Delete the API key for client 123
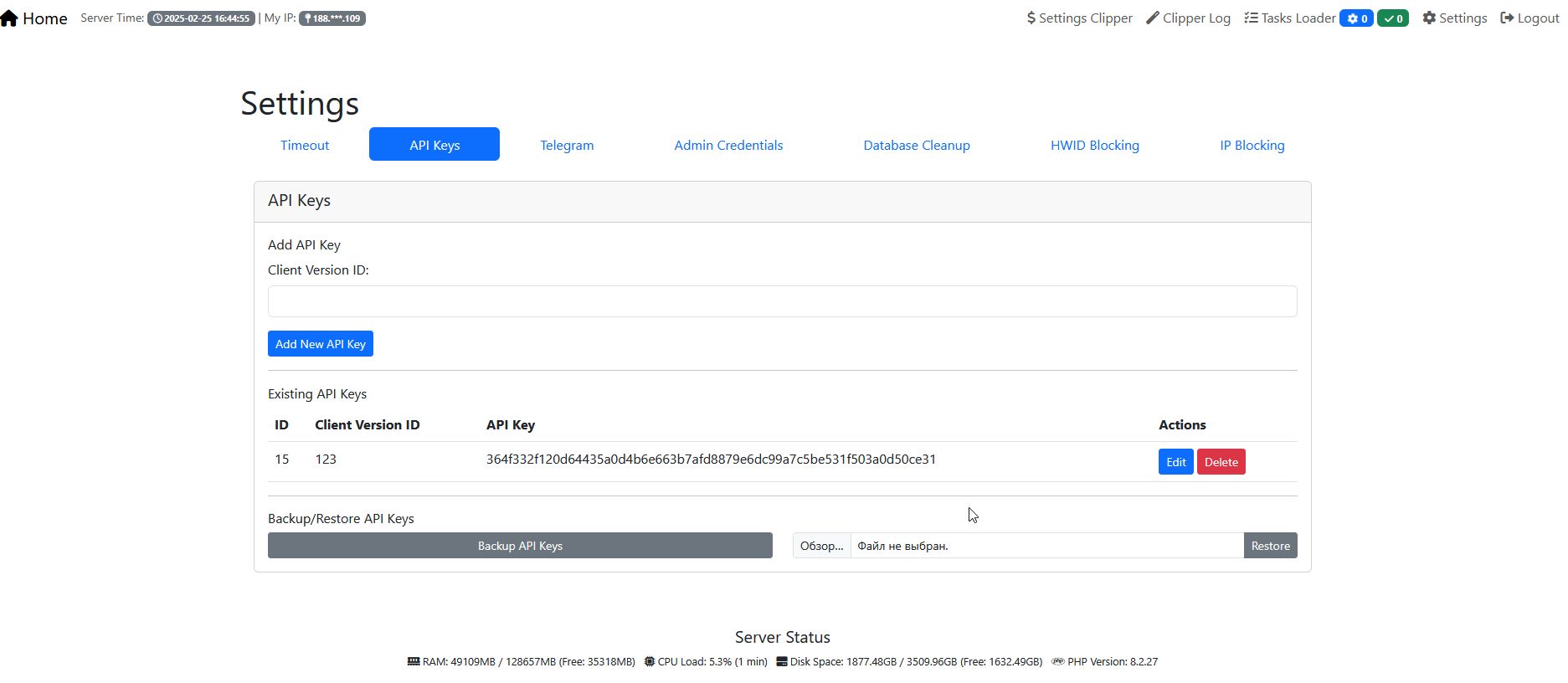The height and width of the screenshot is (683, 1568). point(1221,462)
